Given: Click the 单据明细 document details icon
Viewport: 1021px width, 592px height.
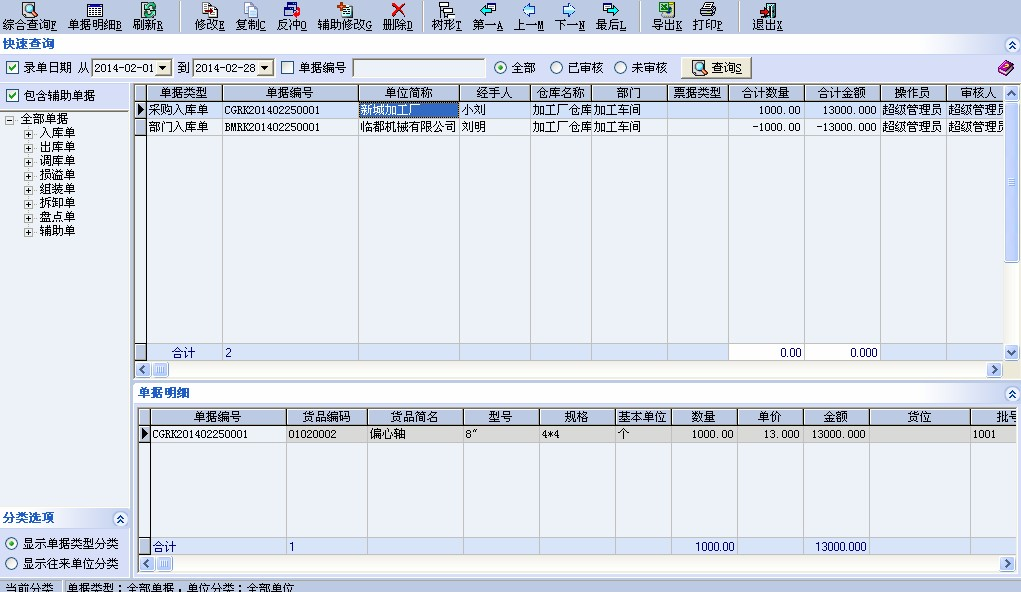Looking at the screenshot, I should pyautogui.click(x=94, y=16).
